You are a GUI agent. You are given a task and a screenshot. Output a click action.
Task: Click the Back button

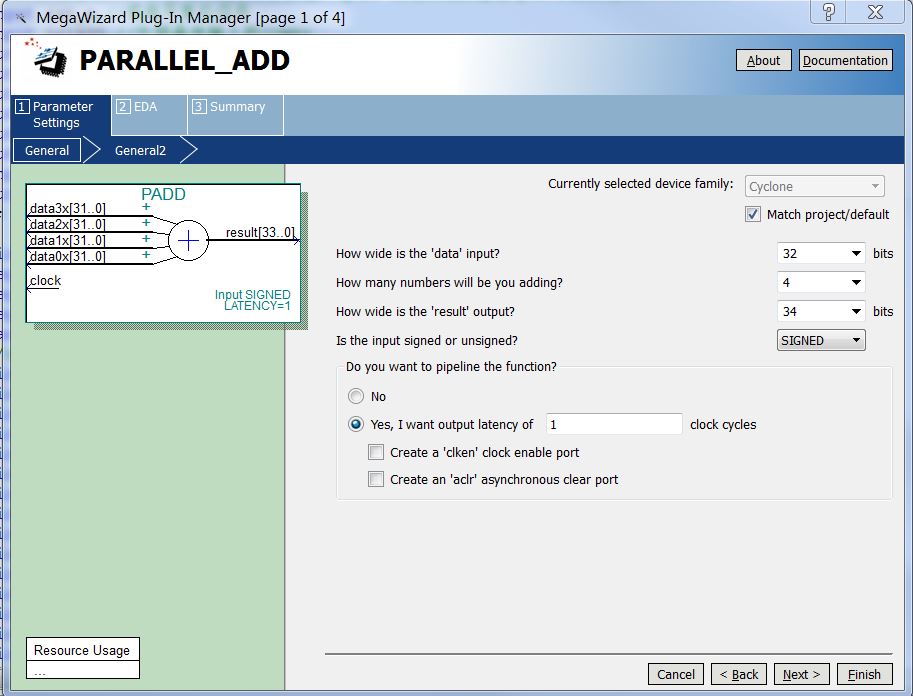739,674
